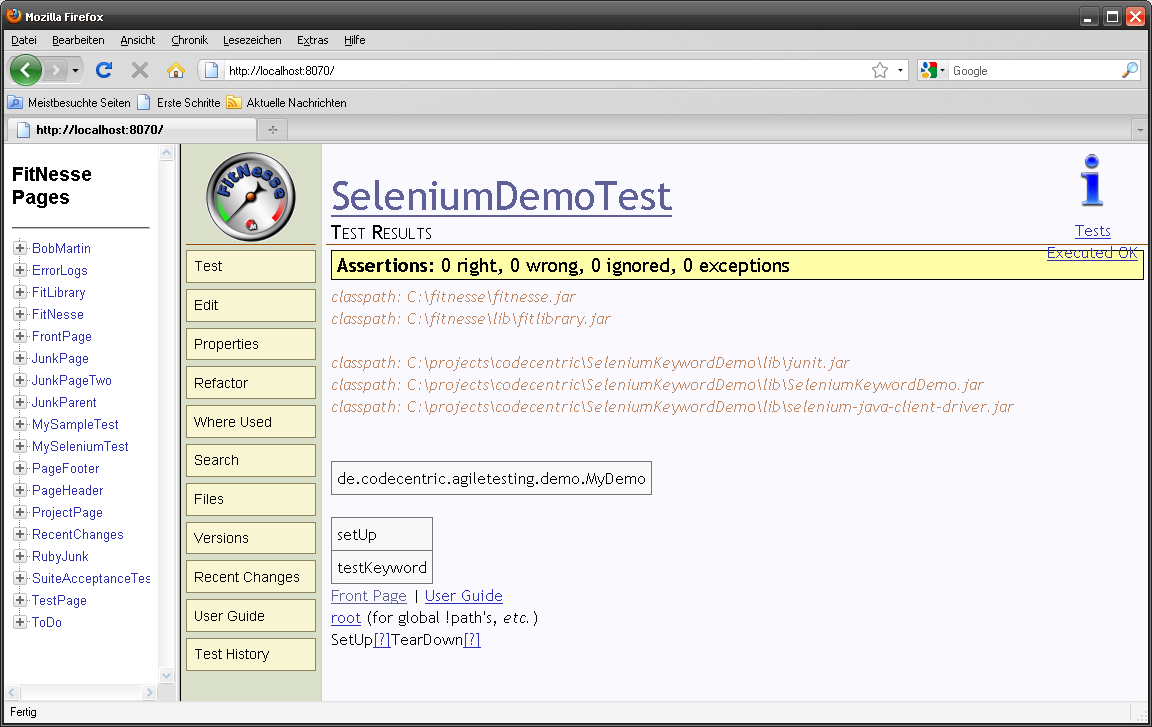This screenshot has height=727, width=1152.
Task: Select the http://localhost:8070/ tab
Action: pos(132,130)
